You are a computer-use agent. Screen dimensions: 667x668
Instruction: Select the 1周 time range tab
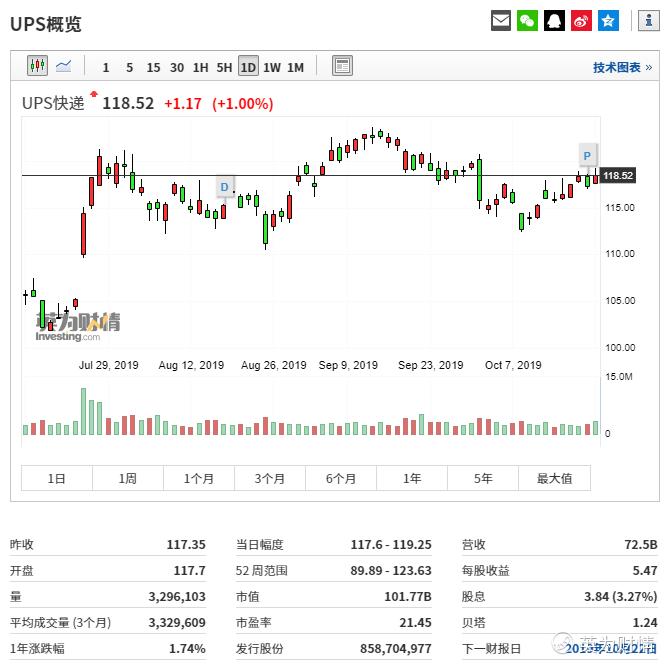tap(128, 478)
